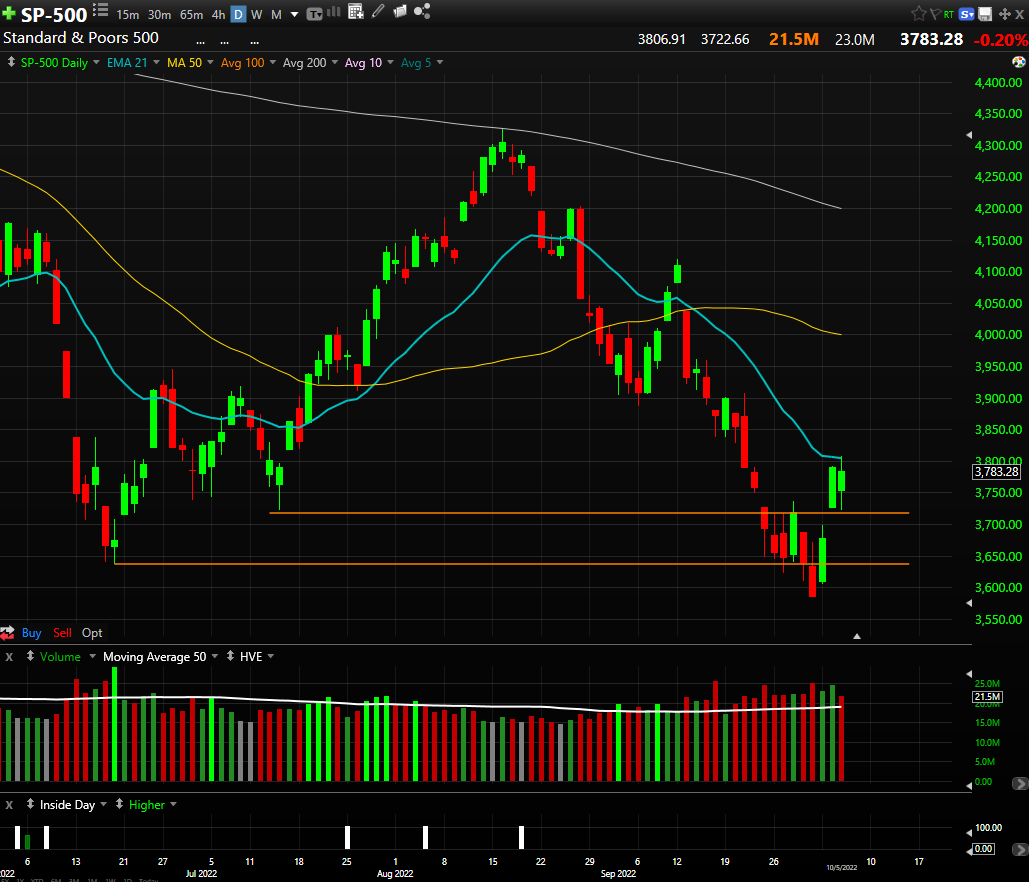Click the flag symbol icon
1029x882 pixels.
935,13
